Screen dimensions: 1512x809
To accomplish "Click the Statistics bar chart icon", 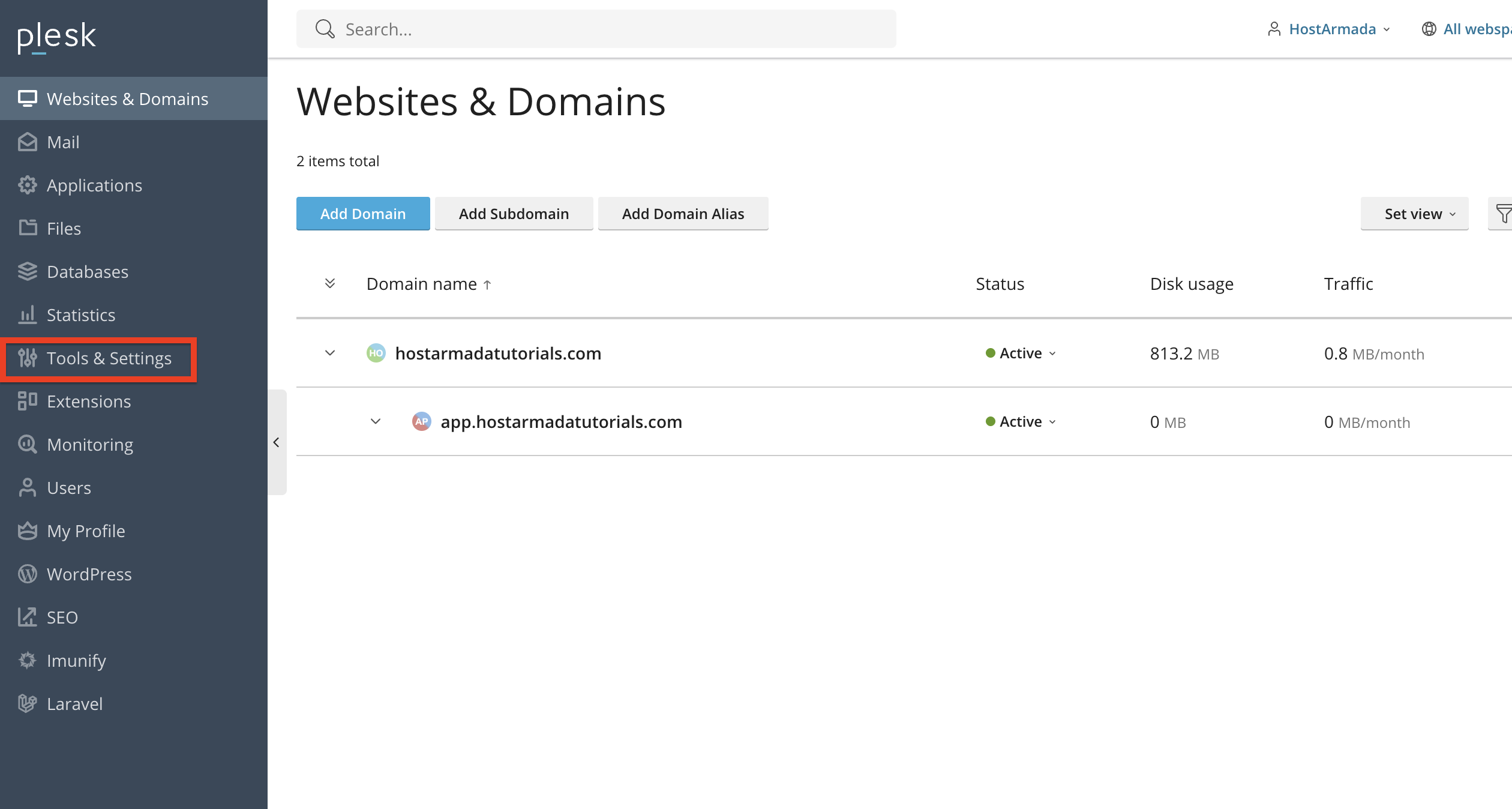I will (28, 314).
